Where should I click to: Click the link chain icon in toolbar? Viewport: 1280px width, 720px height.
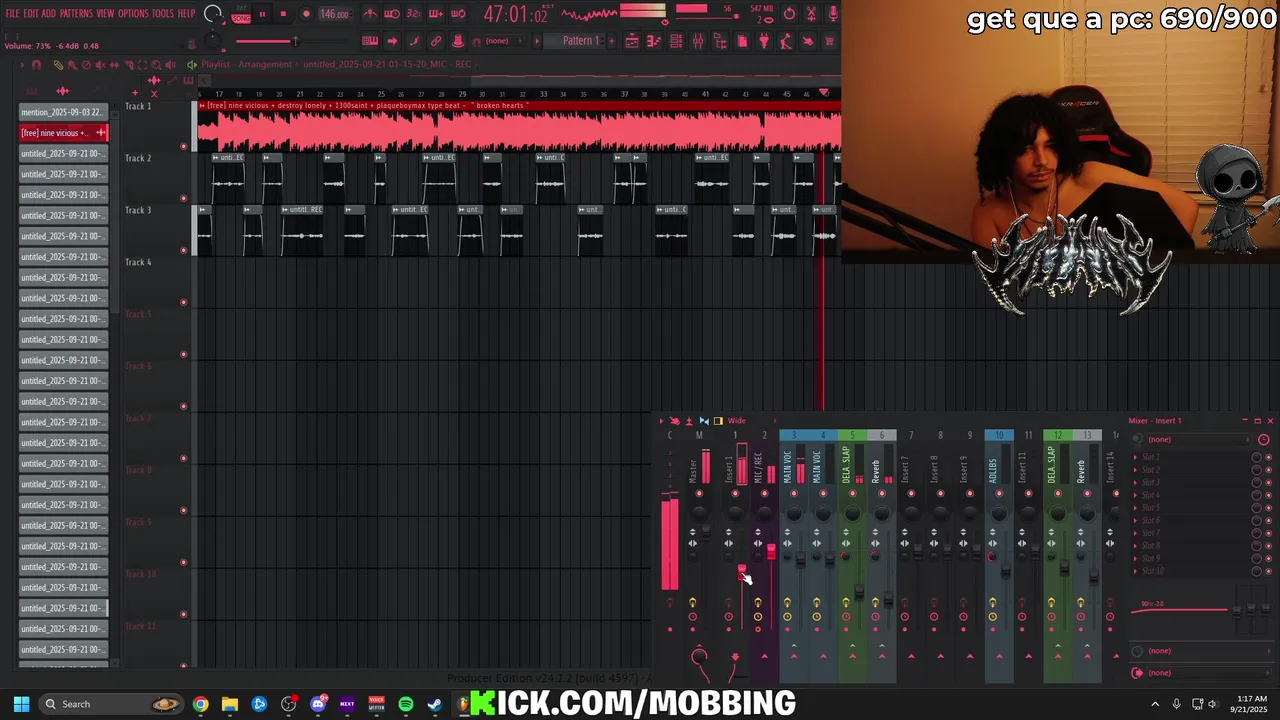[x=436, y=41]
